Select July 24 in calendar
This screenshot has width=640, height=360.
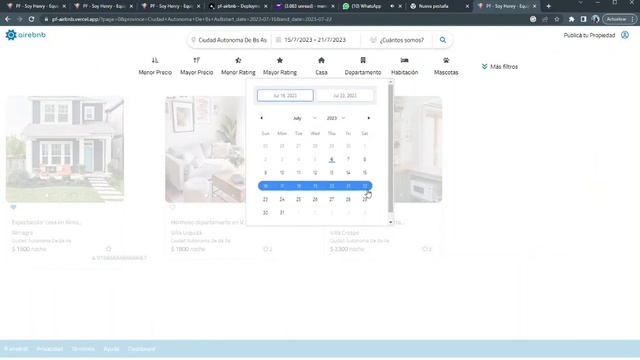coord(282,200)
